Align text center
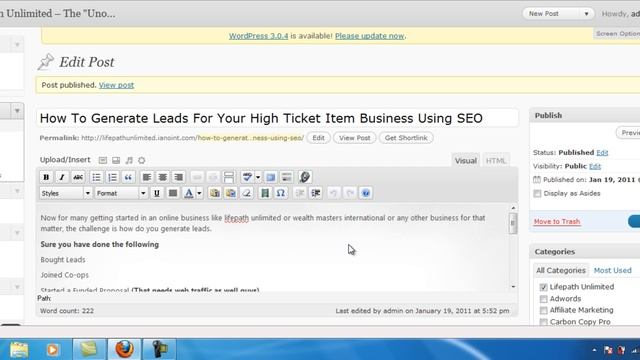The image size is (640, 360). 162,177
